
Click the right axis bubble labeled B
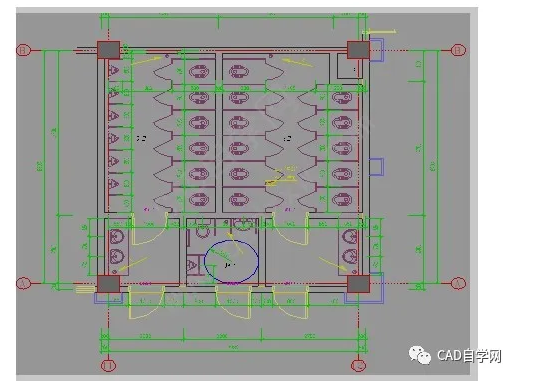[x=458, y=50]
